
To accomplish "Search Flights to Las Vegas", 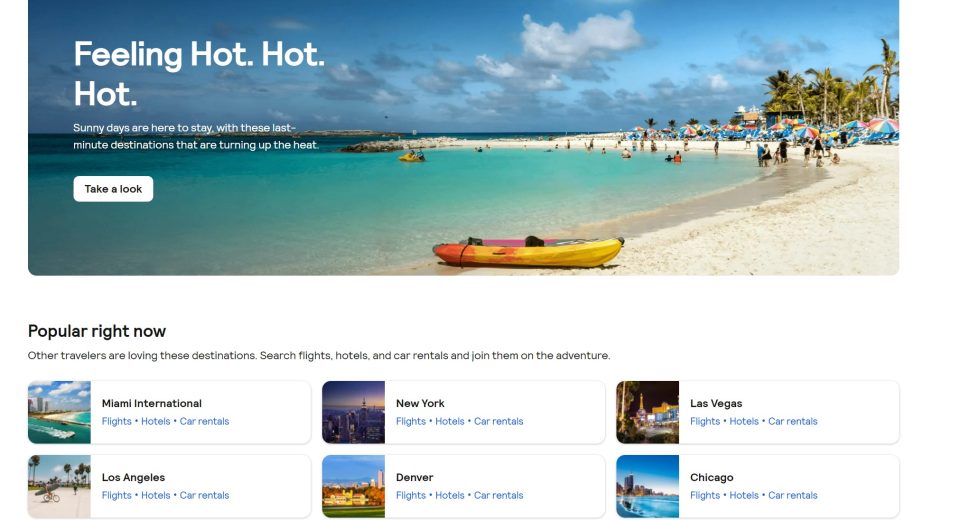I will (705, 421).
